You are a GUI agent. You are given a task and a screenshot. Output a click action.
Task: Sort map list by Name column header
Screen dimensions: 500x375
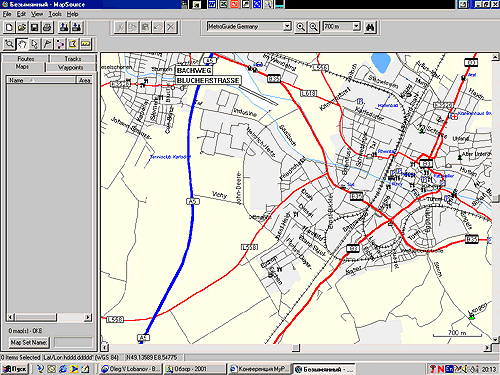[41, 80]
